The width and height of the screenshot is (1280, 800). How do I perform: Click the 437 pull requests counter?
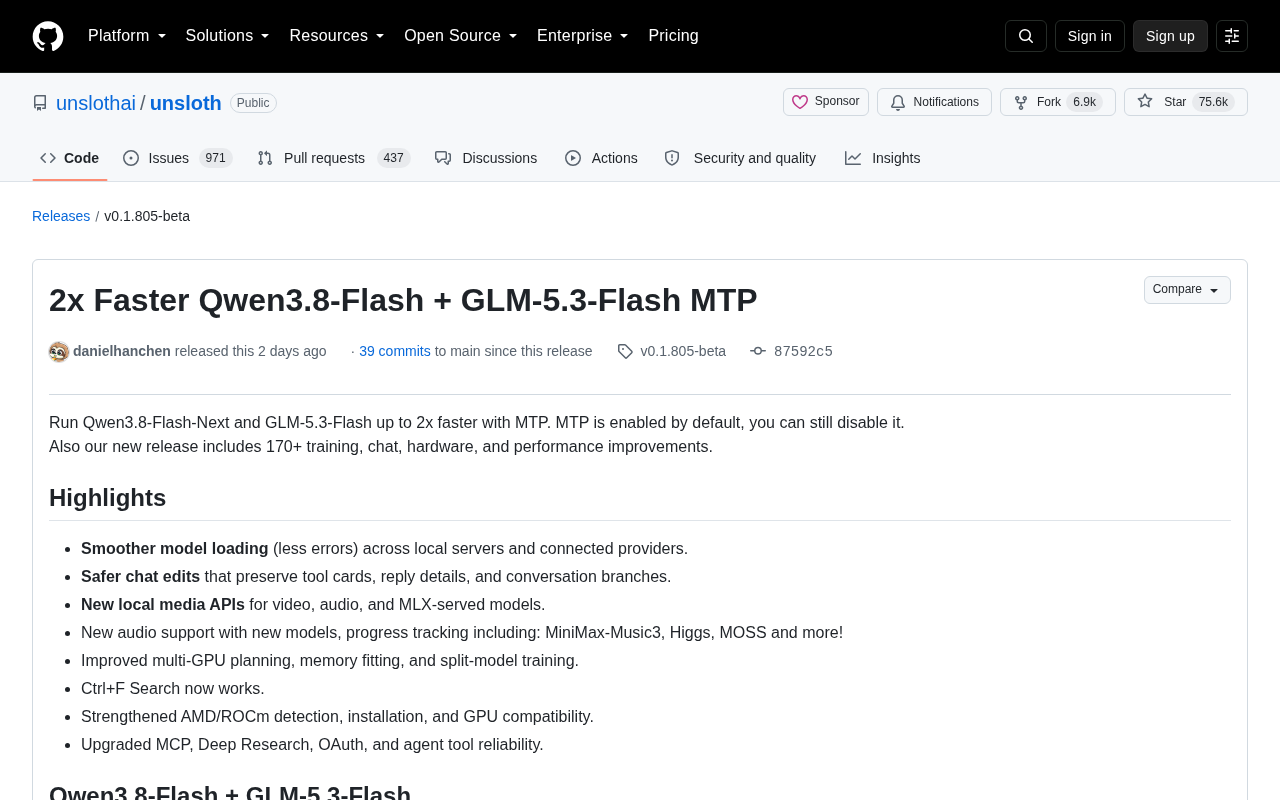[394, 158]
